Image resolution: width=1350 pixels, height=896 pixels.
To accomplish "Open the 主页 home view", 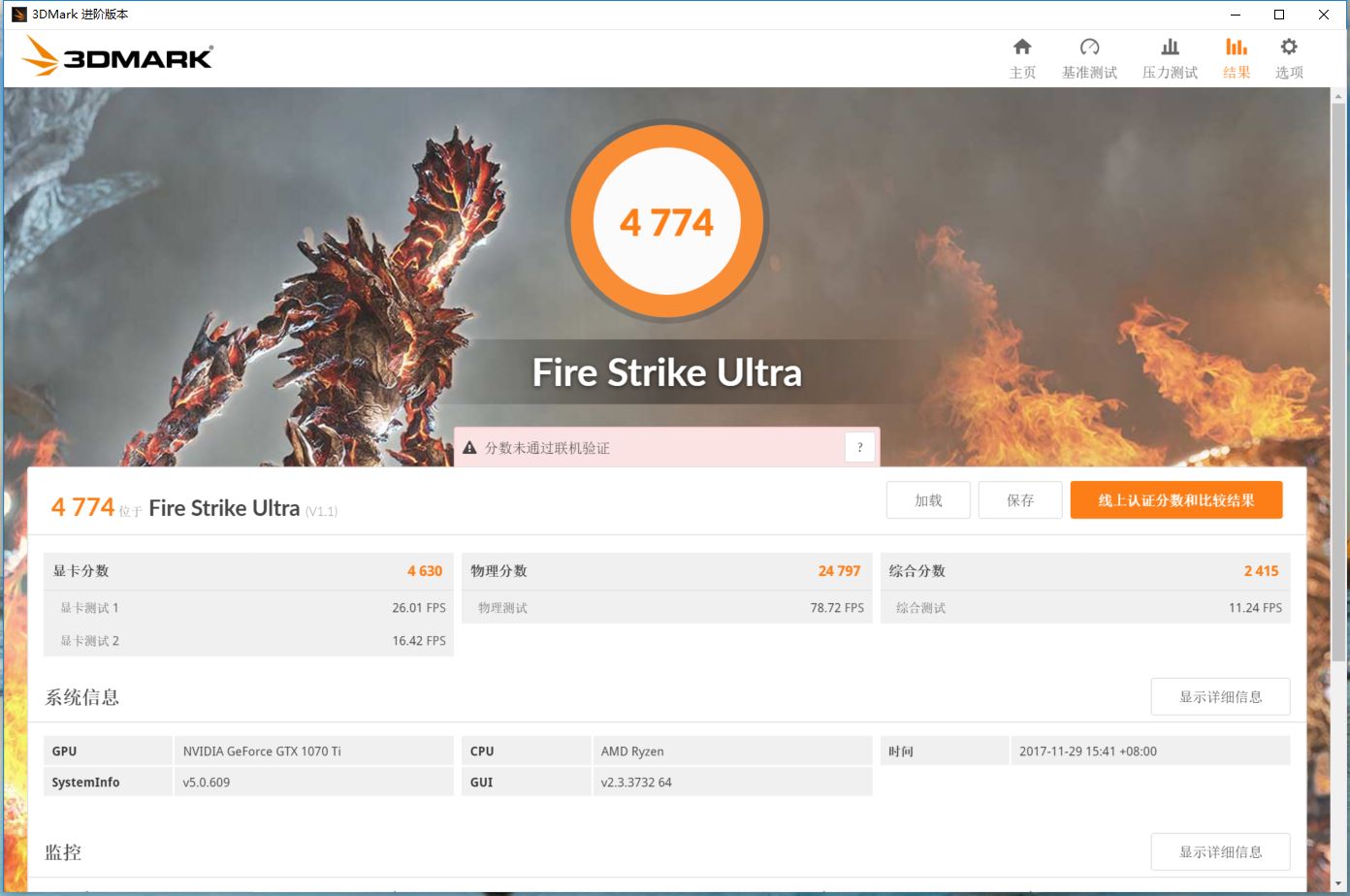I will click(x=1022, y=56).
